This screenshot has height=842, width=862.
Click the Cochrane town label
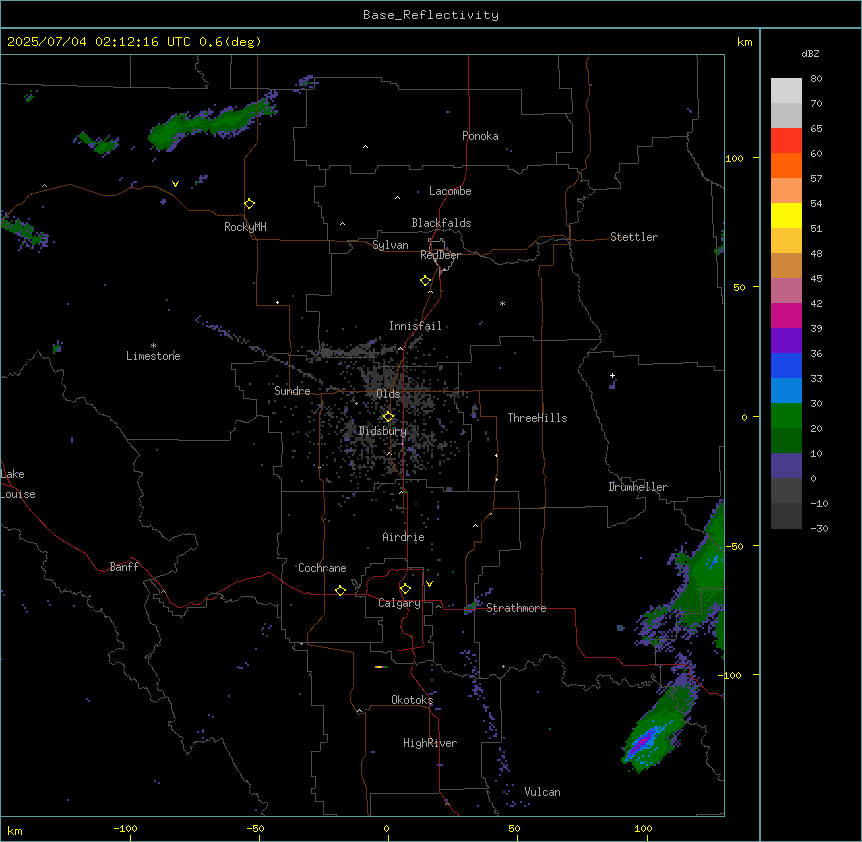pos(322,568)
